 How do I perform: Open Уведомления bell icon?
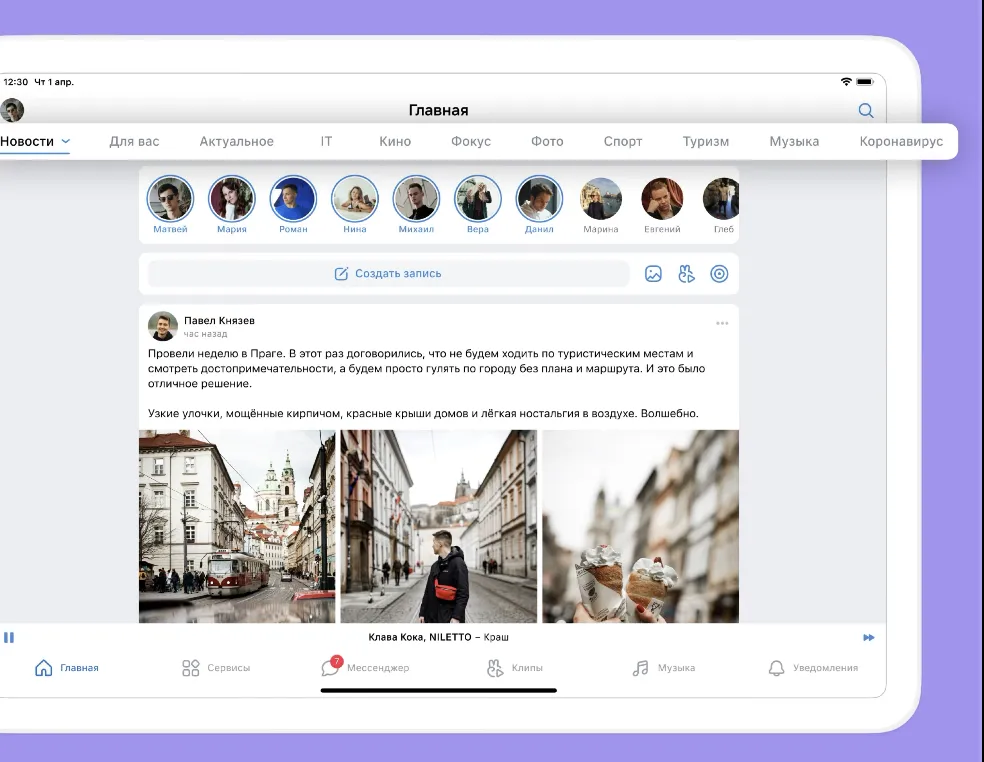tap(776, 668)
